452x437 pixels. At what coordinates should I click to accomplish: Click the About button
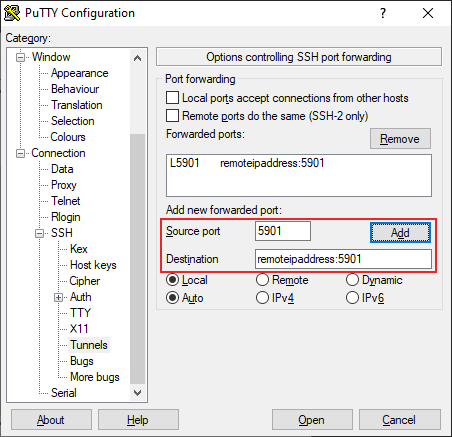51,420
